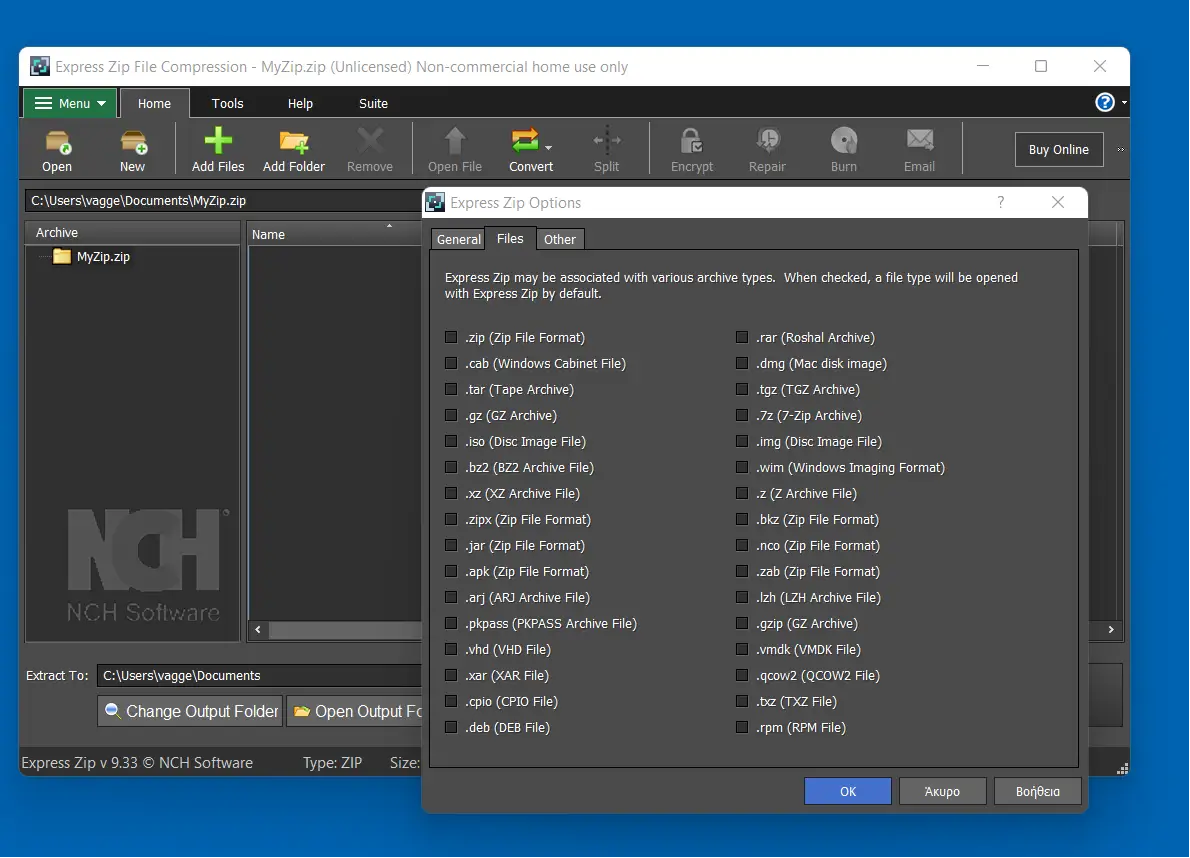This screenshot has width=1190, height=858.
Task: Open the green Menu dropdown
Action: coord(70,103)
